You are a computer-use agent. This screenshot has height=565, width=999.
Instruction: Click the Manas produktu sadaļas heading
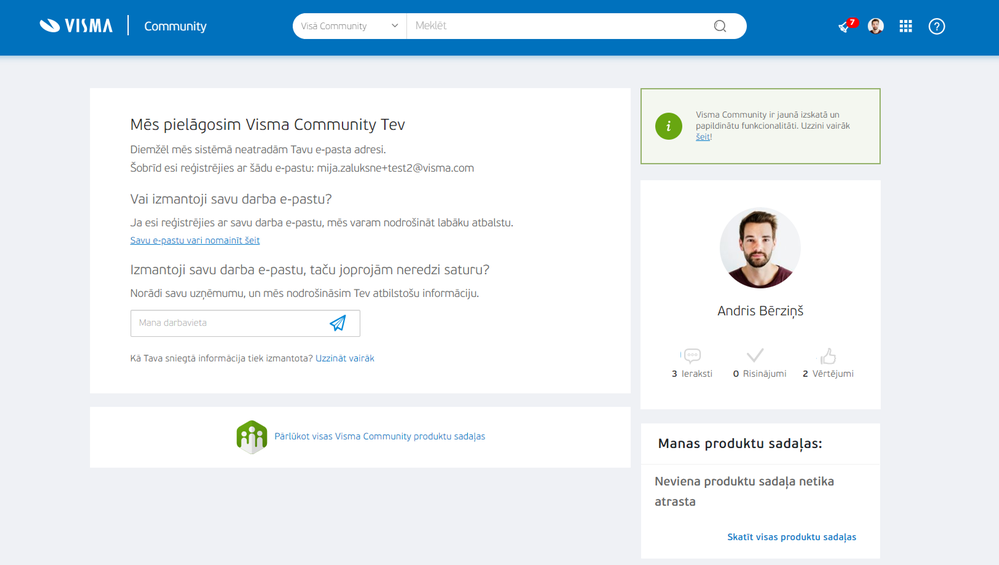point(740,443)
